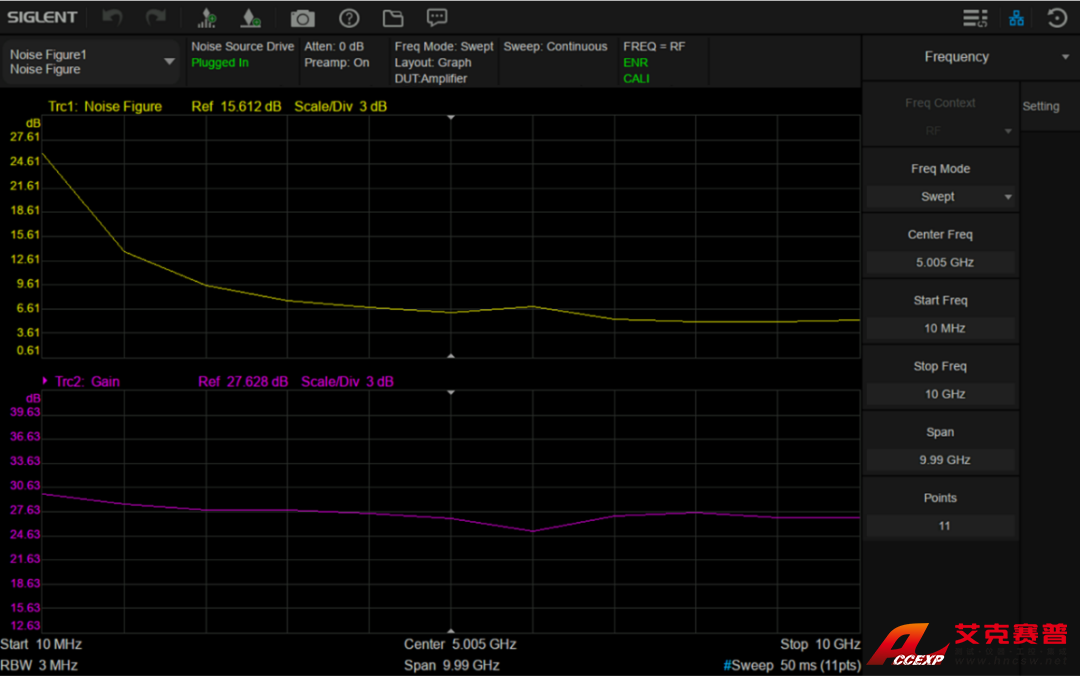This screenshot has width=1080, height=676.
Task: Toggle Preamp On in the Atten panel
Action: pyautogui.click(x=337, y=63)
